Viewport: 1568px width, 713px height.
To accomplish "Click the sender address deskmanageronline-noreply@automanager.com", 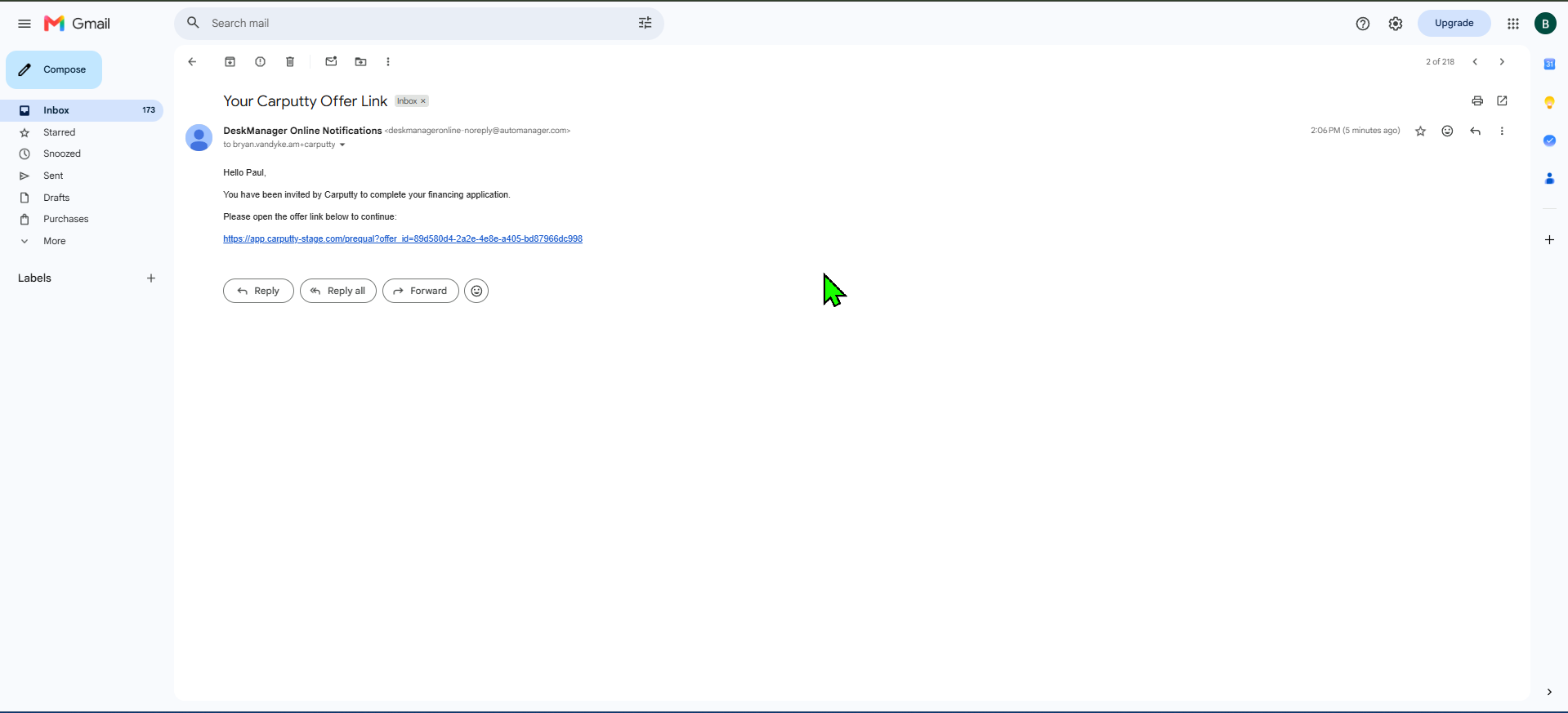I will pyautogui.click(x=477, y=131).
